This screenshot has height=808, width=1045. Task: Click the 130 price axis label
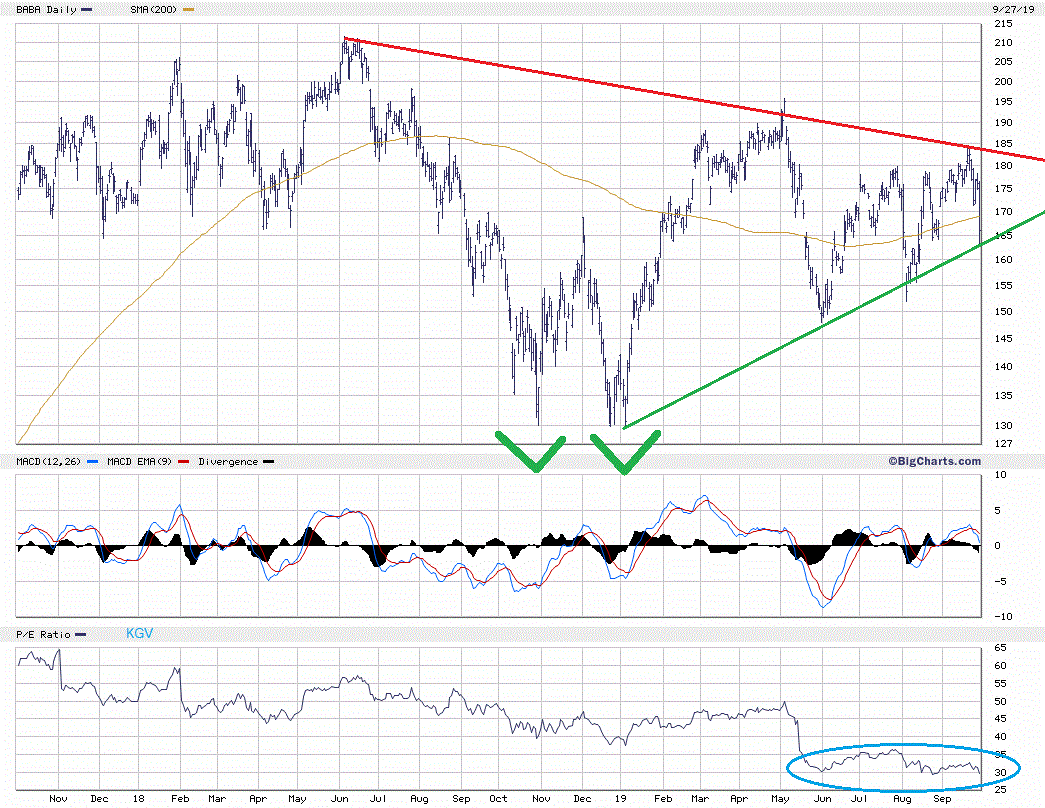1003,425
